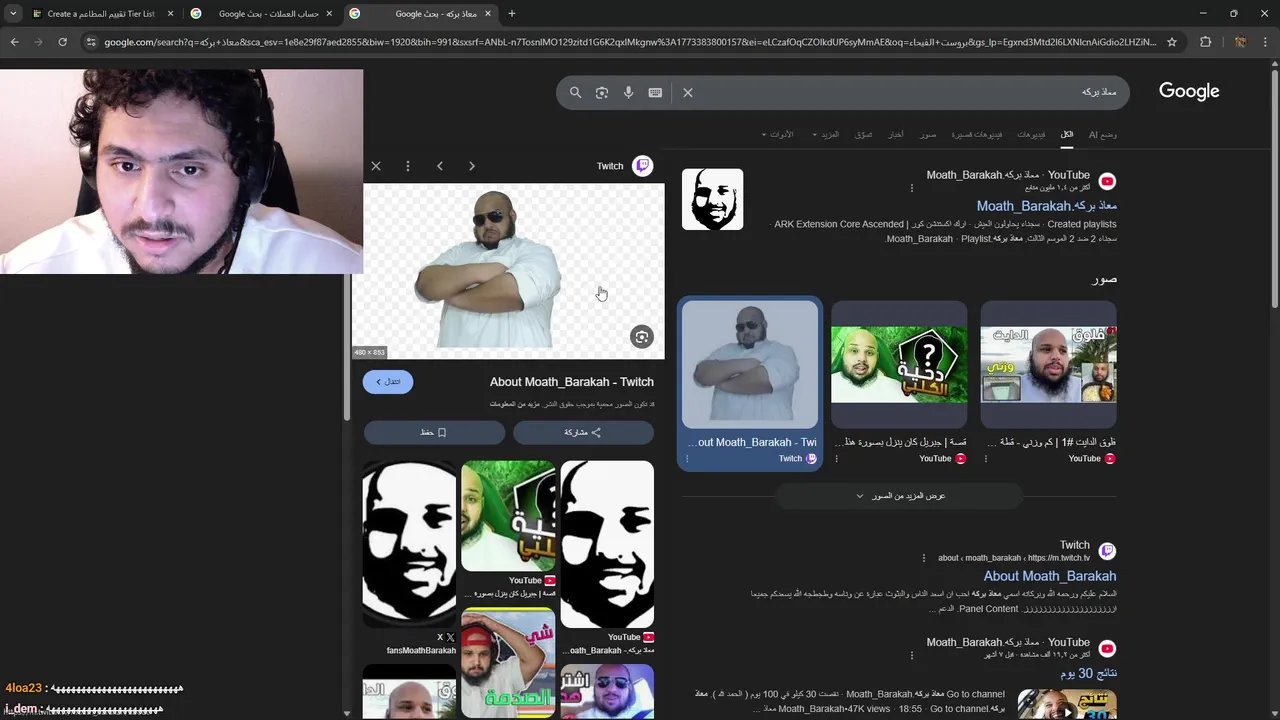Click the Twitch icon beside About Moath_Barakah result

pyautogui.click(x=1107, y=551)
